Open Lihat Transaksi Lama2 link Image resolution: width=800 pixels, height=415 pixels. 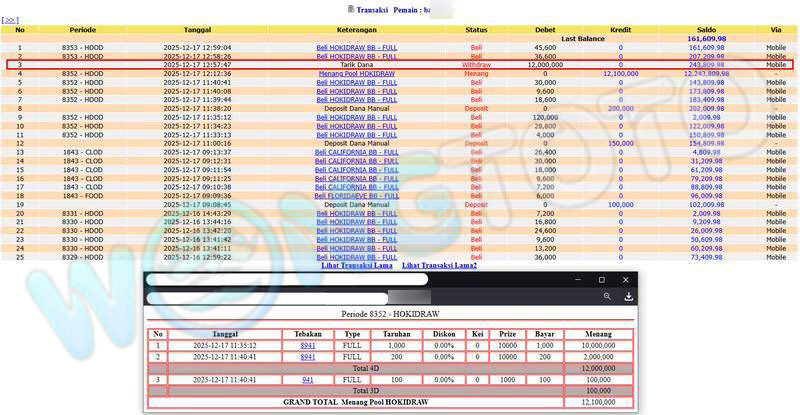tap(439, 265)
